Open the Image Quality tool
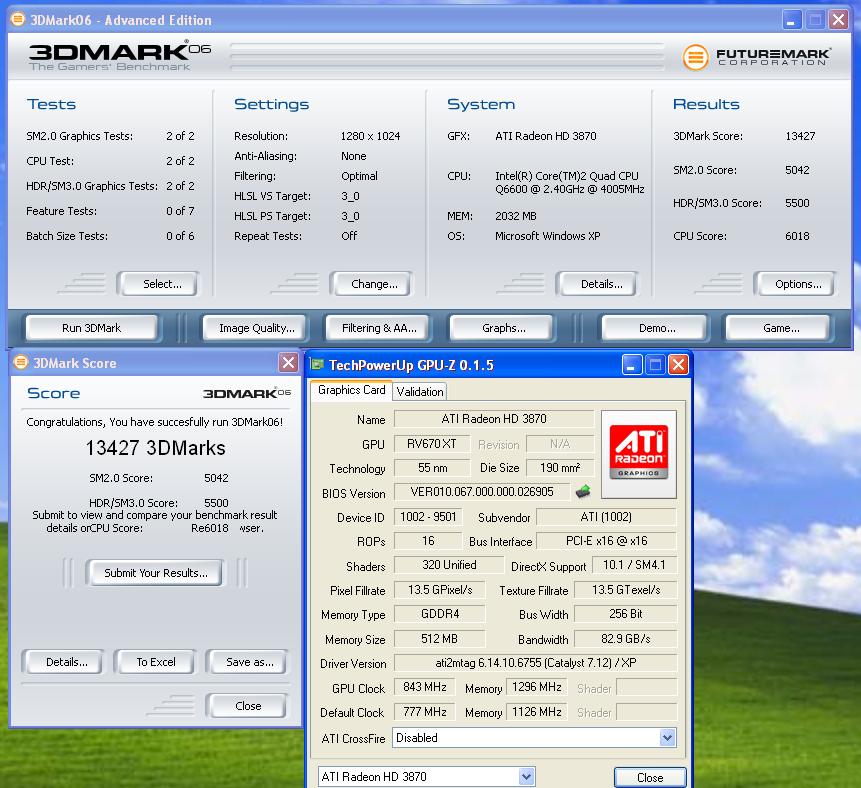This screenshot has height=788, width=861. point(256,328)
